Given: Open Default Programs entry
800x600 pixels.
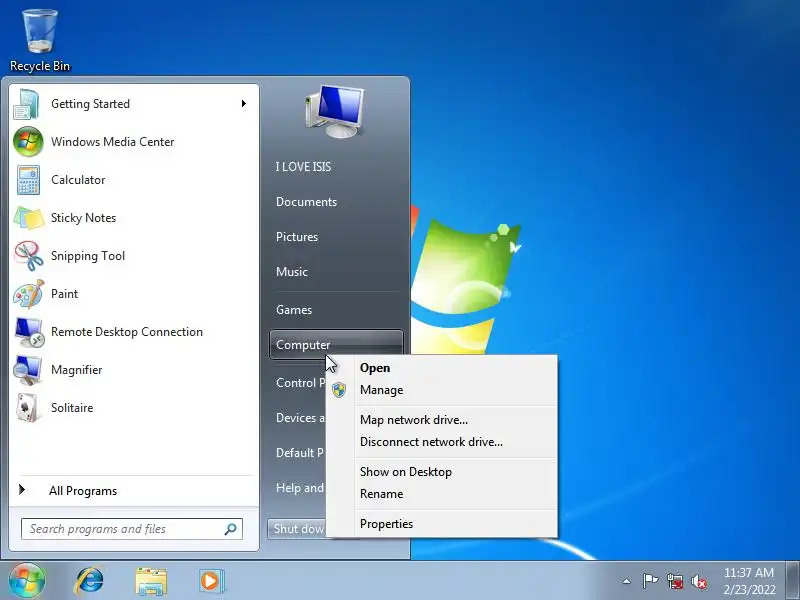Looking at the screenshot, I should [x=300, y=453].
